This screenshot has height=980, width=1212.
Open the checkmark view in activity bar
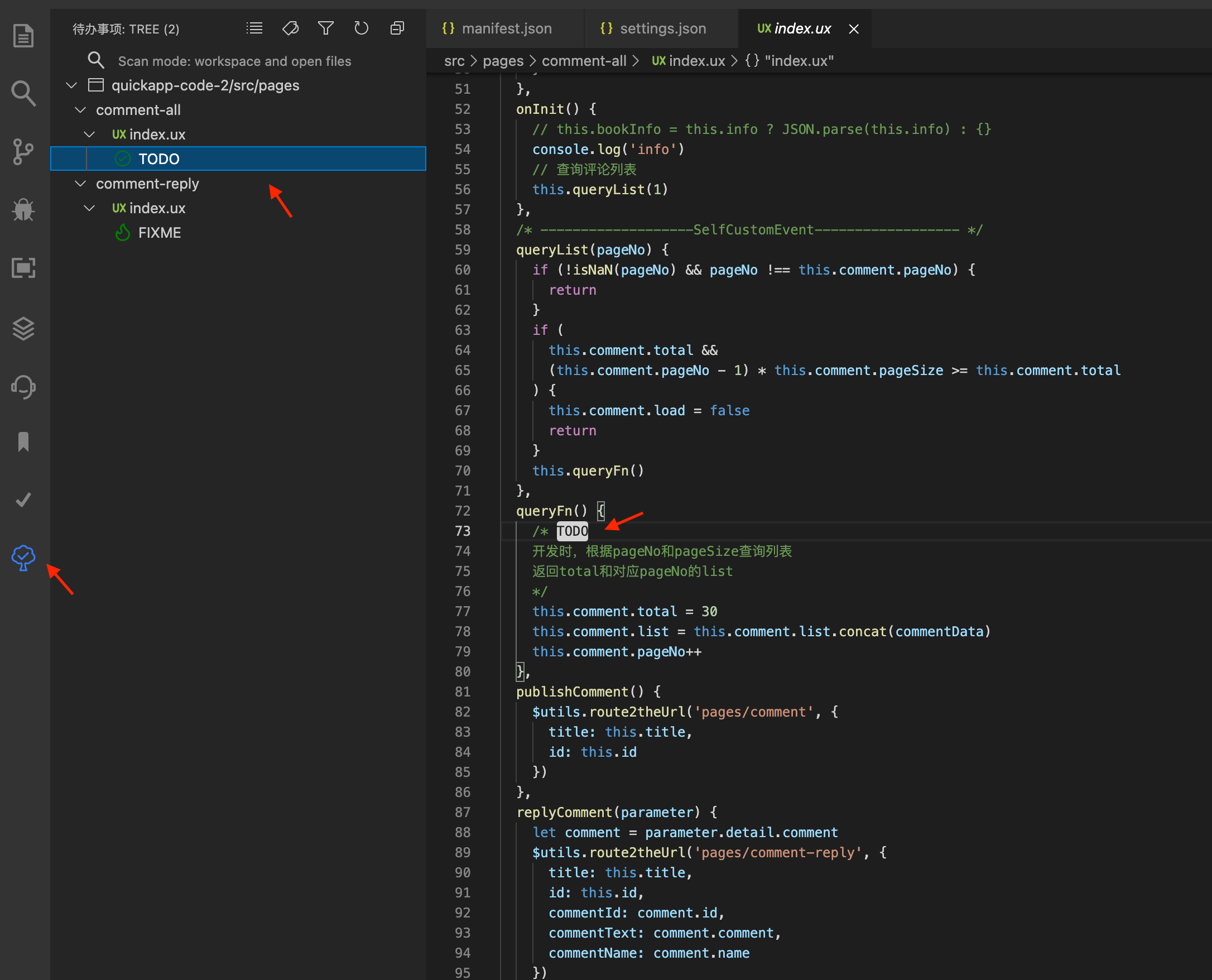(23, 499)
